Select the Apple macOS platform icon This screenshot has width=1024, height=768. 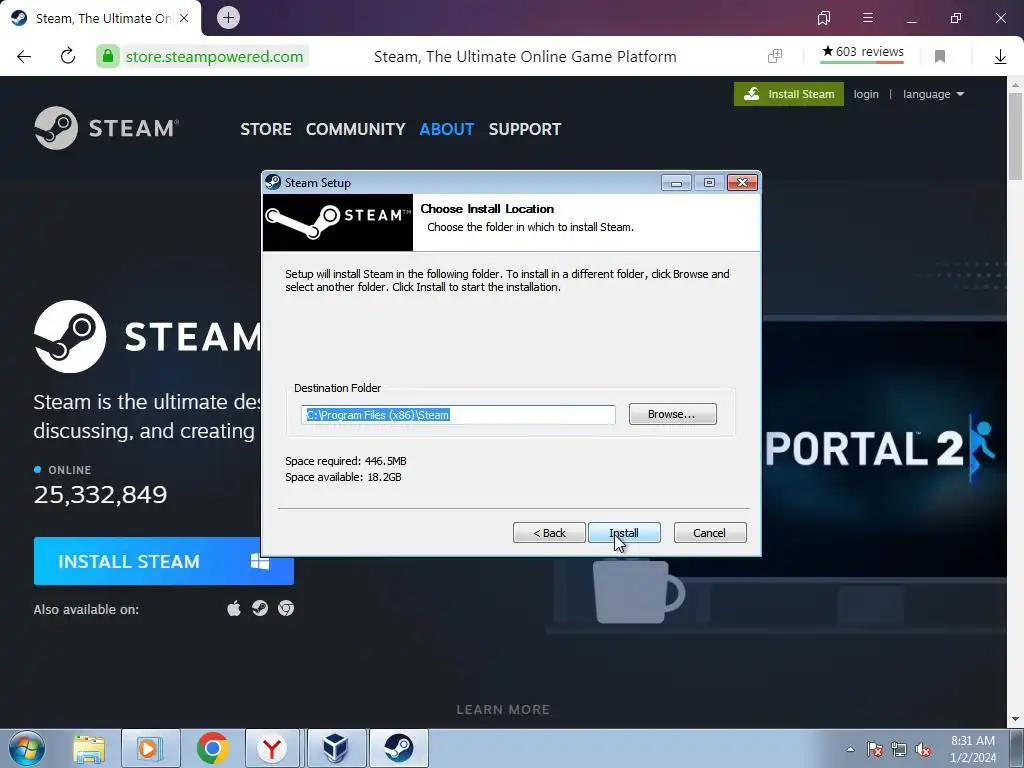(x=234, y=609)
